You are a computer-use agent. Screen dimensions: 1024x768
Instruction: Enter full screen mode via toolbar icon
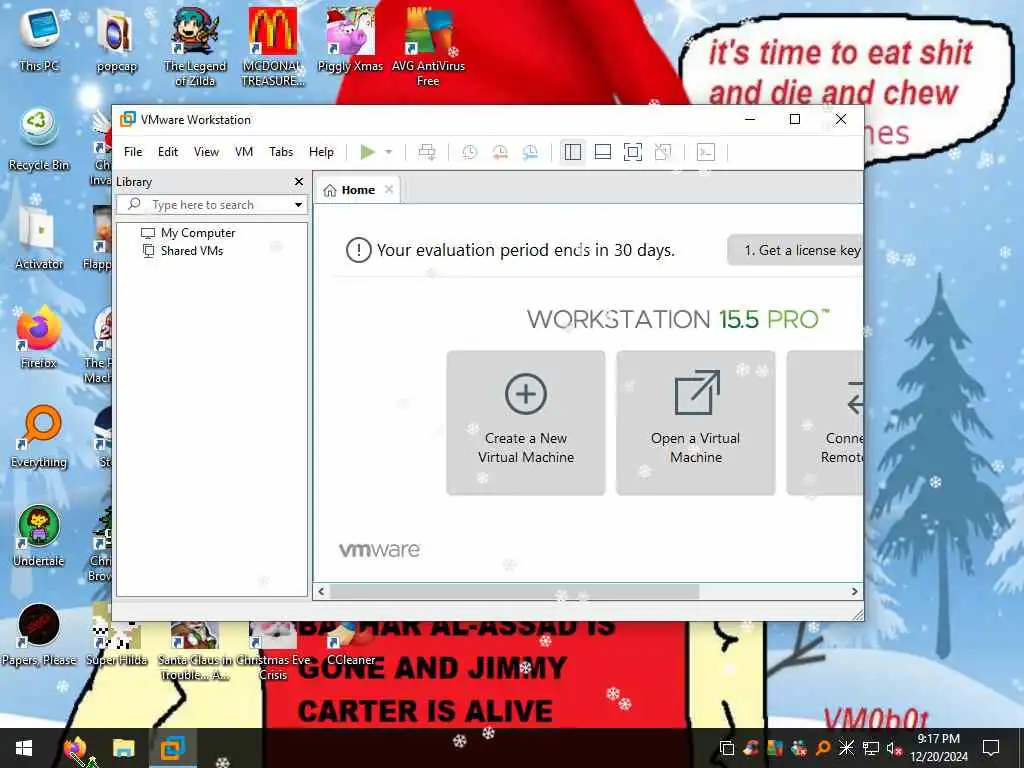633,152
